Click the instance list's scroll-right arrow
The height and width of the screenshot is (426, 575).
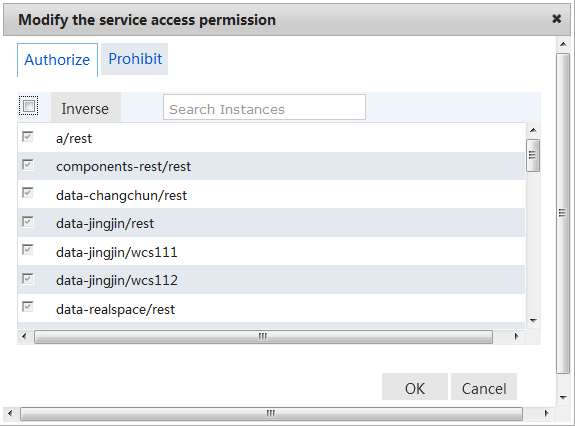click(516, 336)
